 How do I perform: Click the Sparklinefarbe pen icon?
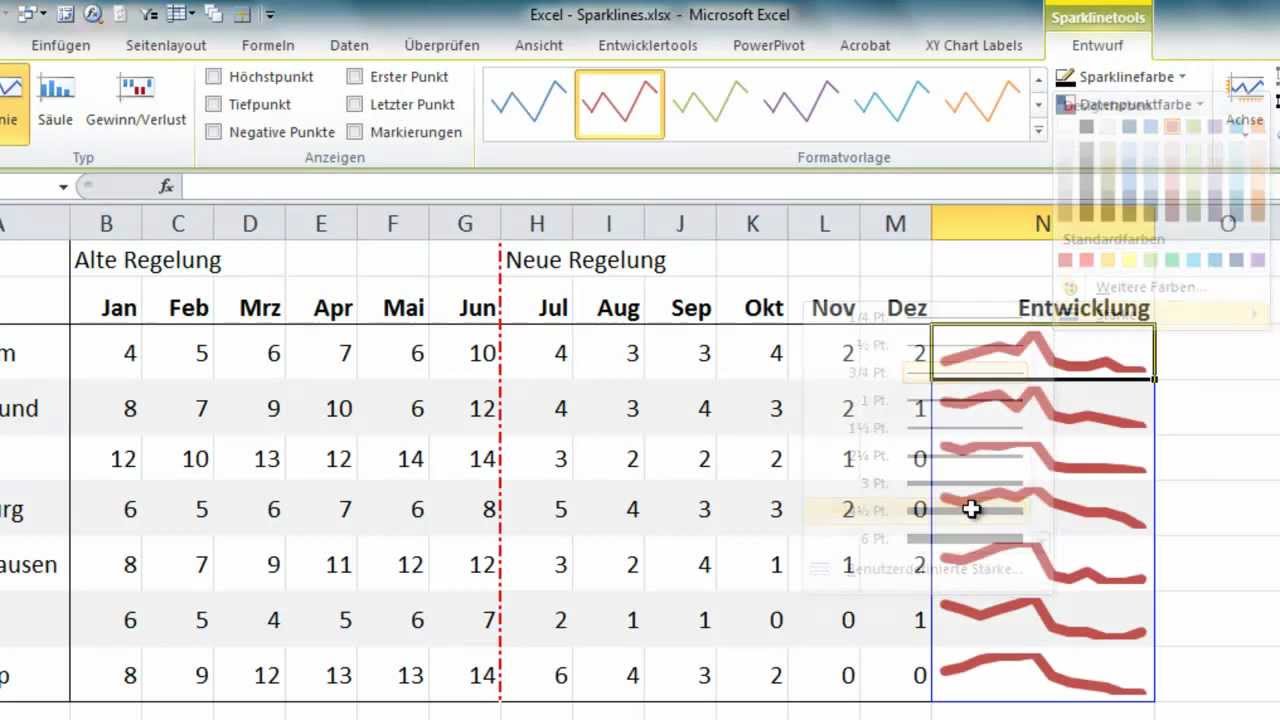point(1064,77)
